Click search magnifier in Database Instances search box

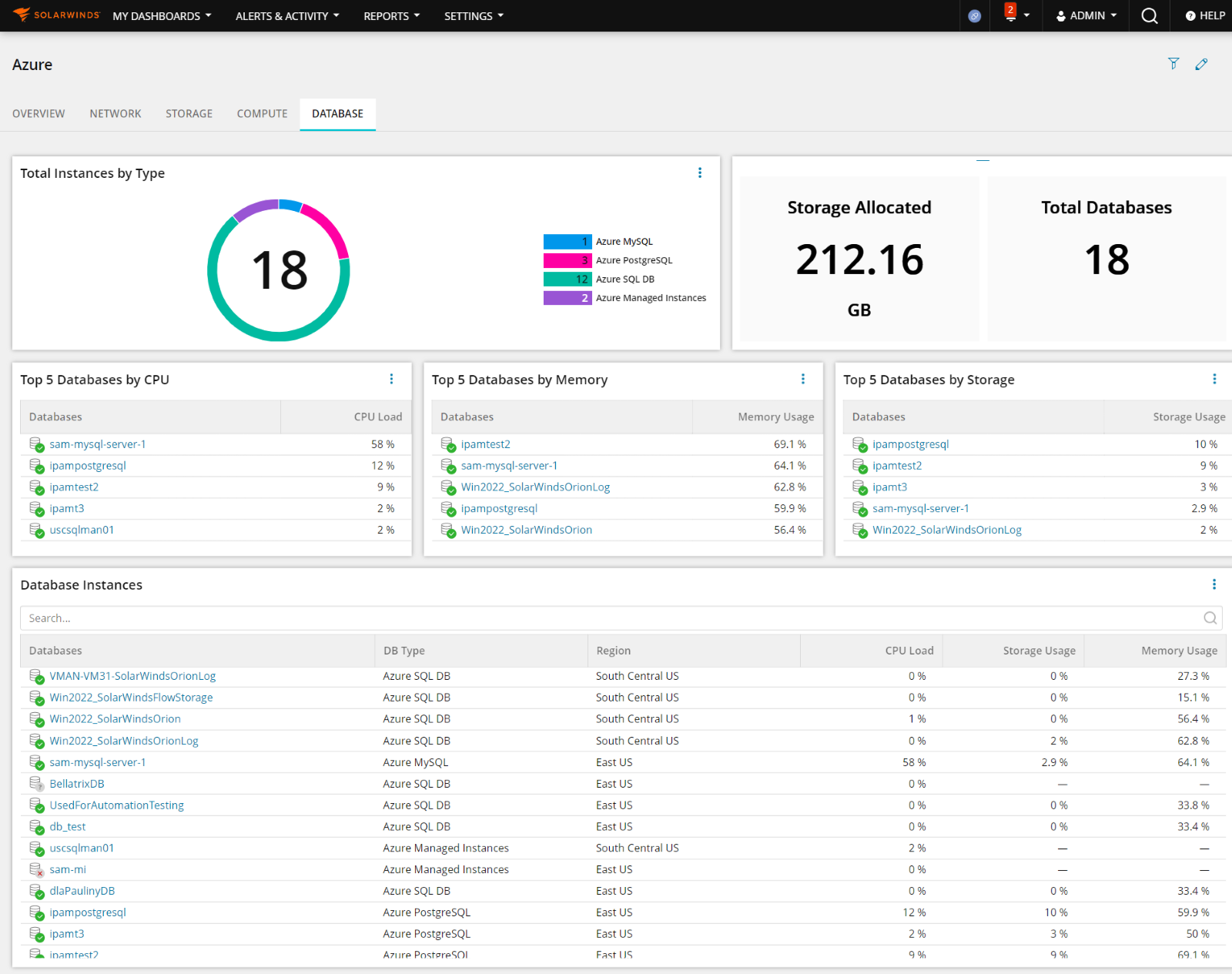pyautogui.click(x=1210, y=618)
